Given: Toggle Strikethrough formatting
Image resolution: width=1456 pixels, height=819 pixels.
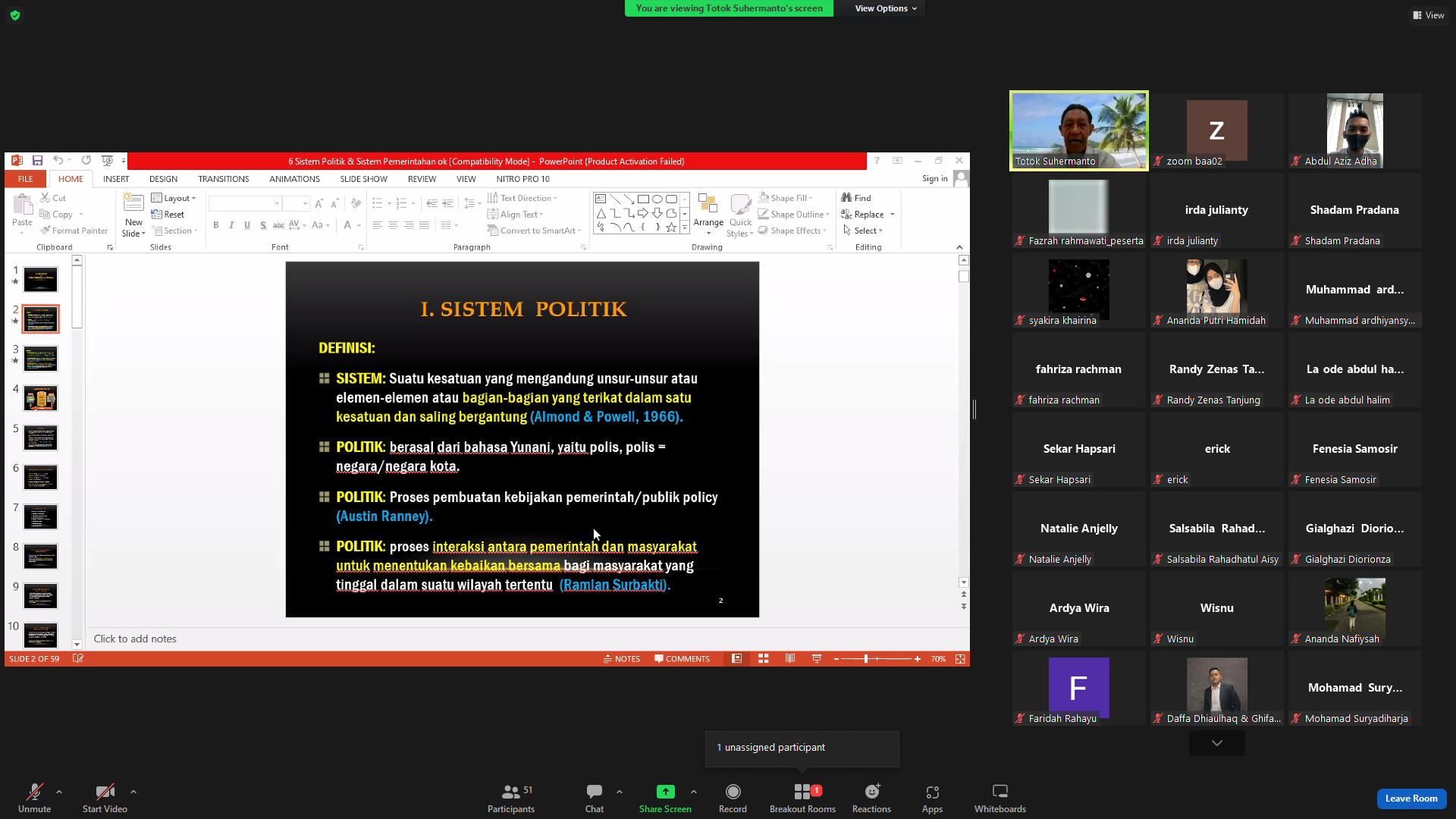Looking at the screenshot, I should pyautogui.click(x=278, y=225).
